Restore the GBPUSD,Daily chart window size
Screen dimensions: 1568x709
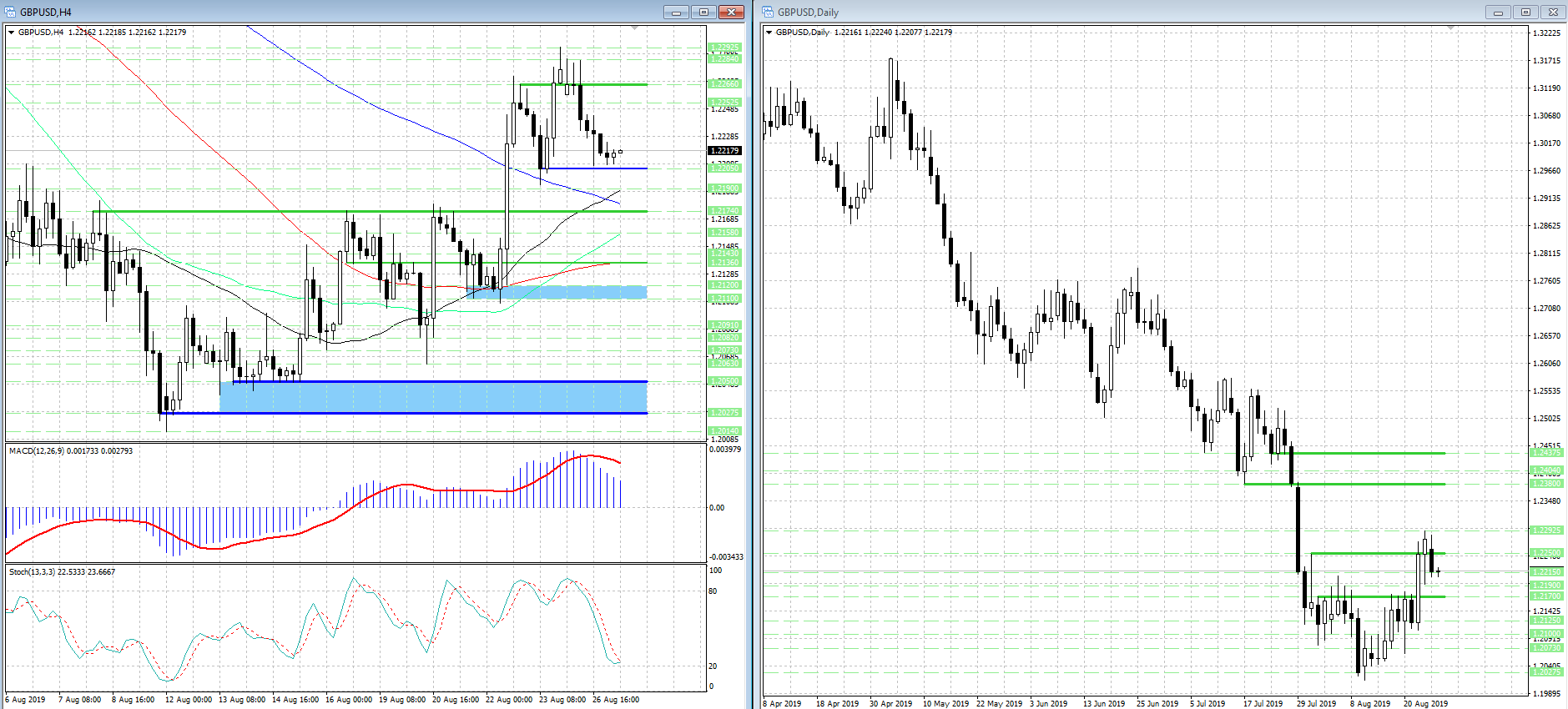[x=1525, y=12]
